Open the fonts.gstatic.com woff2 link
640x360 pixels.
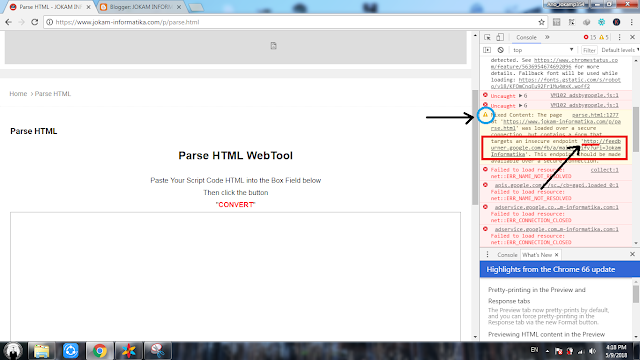pos(556,83)
